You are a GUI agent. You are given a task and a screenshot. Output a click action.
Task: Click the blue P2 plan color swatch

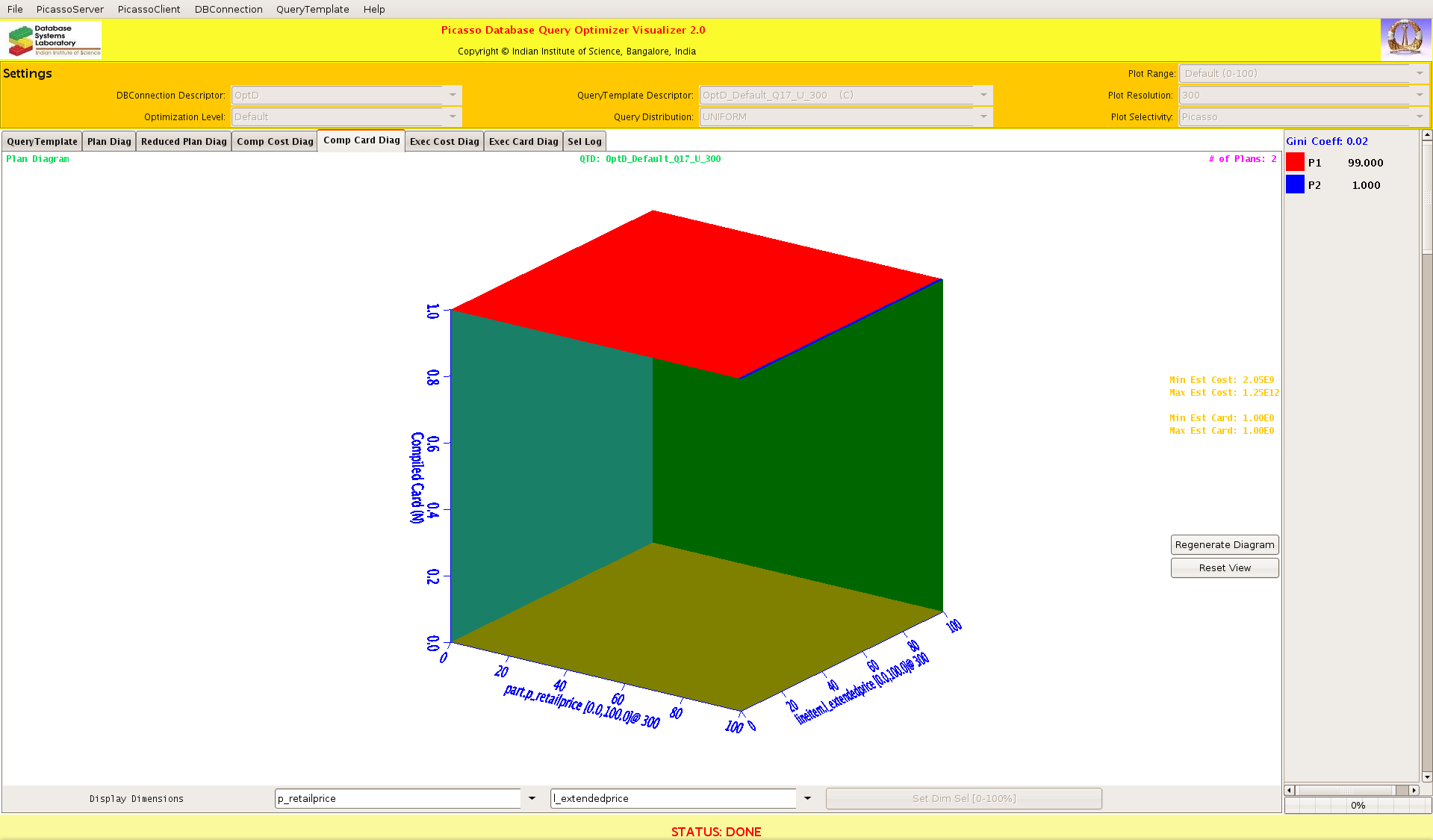click(1295, 184)
